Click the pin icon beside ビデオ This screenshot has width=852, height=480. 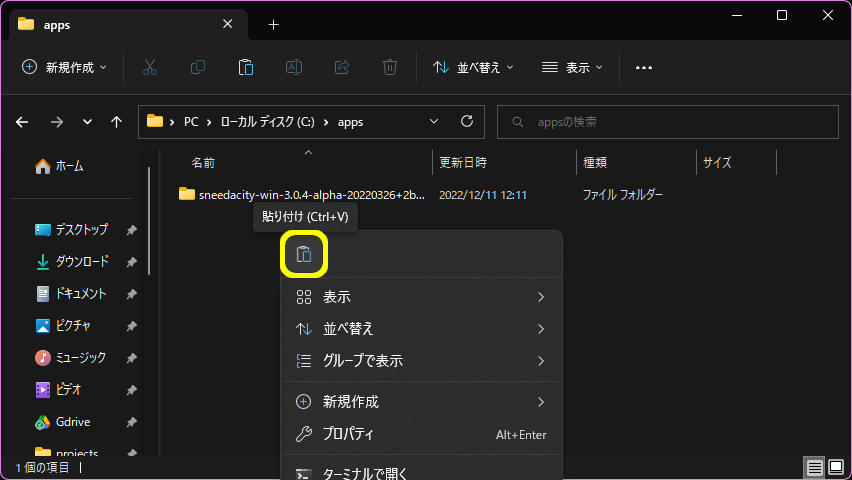[x=131, y=390]
